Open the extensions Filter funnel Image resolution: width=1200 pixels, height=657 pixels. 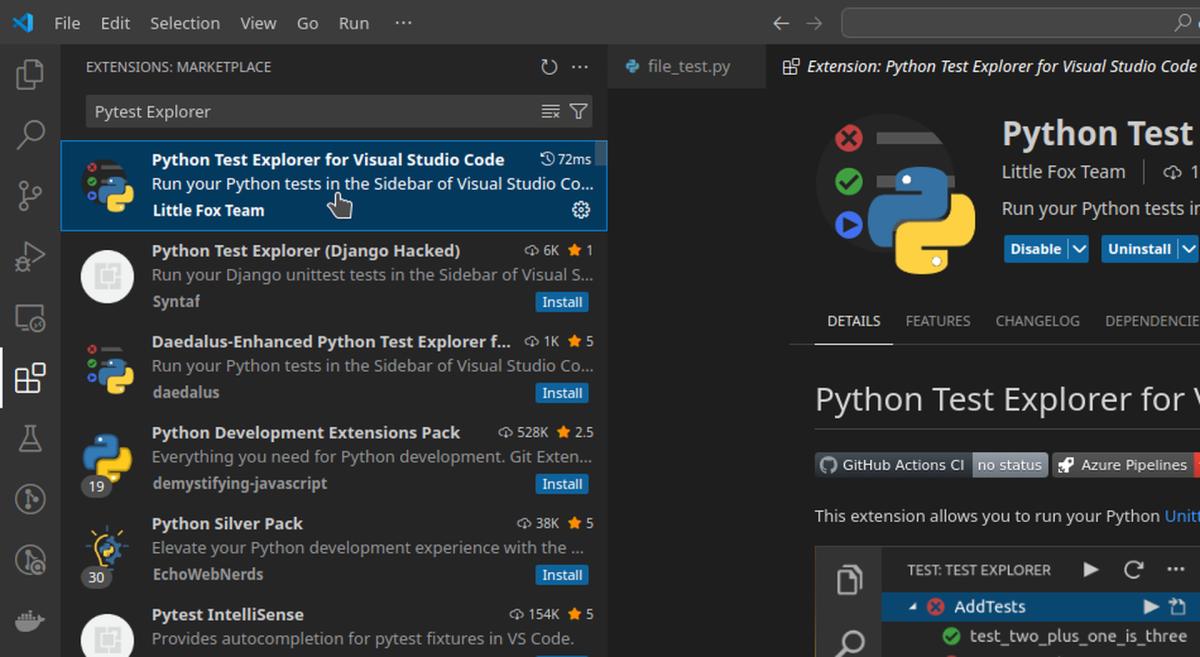click(579, 111)
